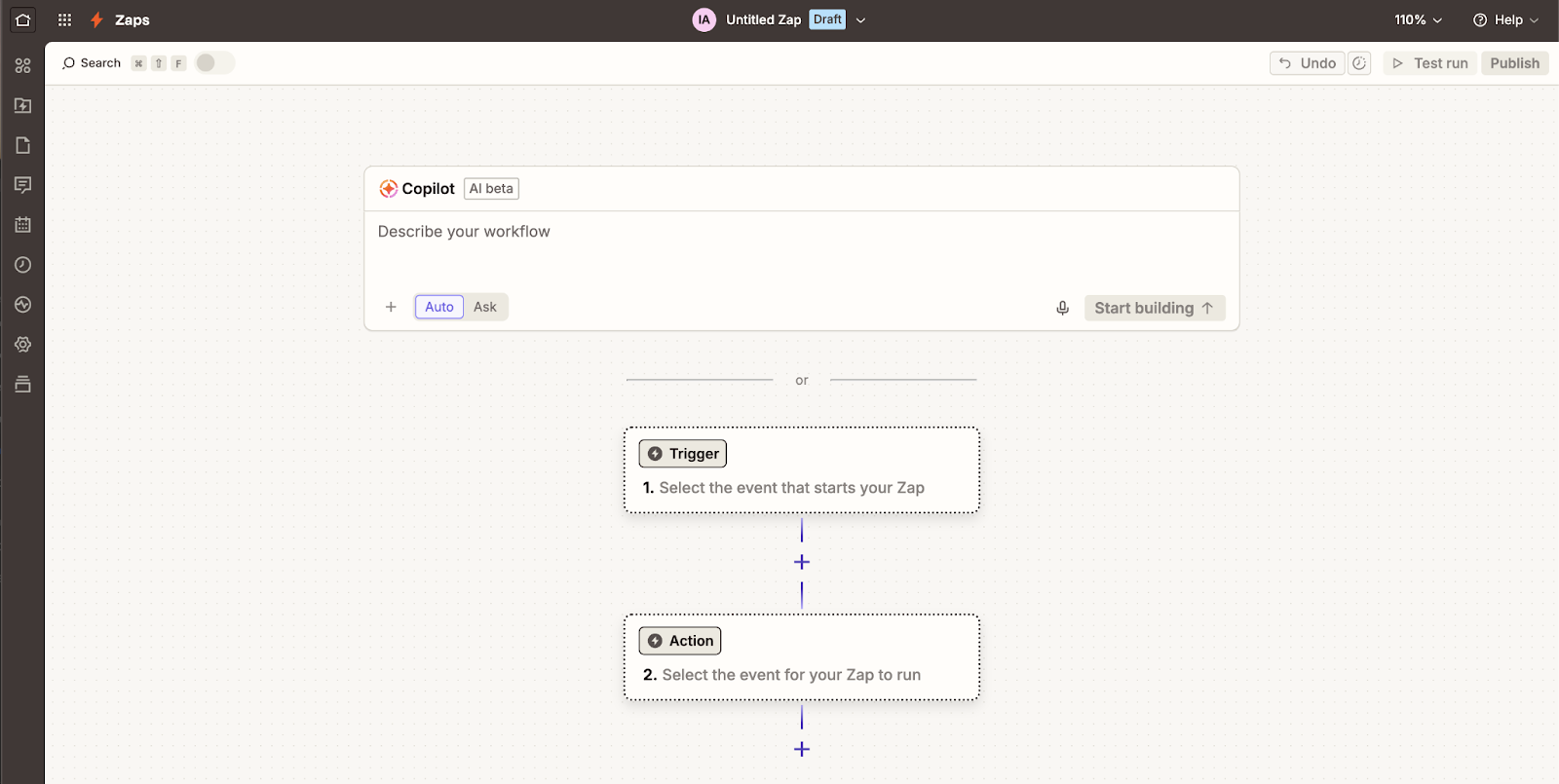The width and height of the screenshot is (1559, 784).
Task: Open version history clock icon
Action: tap(1359, 63)
